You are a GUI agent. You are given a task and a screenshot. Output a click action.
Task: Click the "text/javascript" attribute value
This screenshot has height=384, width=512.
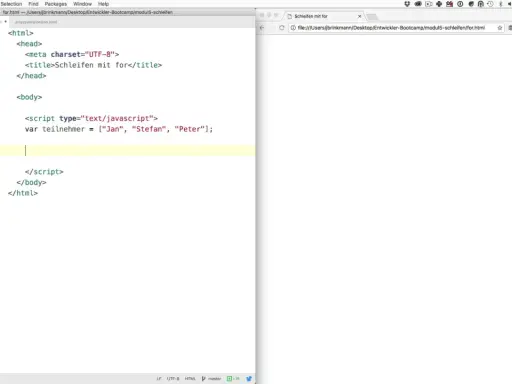click(x=117, y=118)
